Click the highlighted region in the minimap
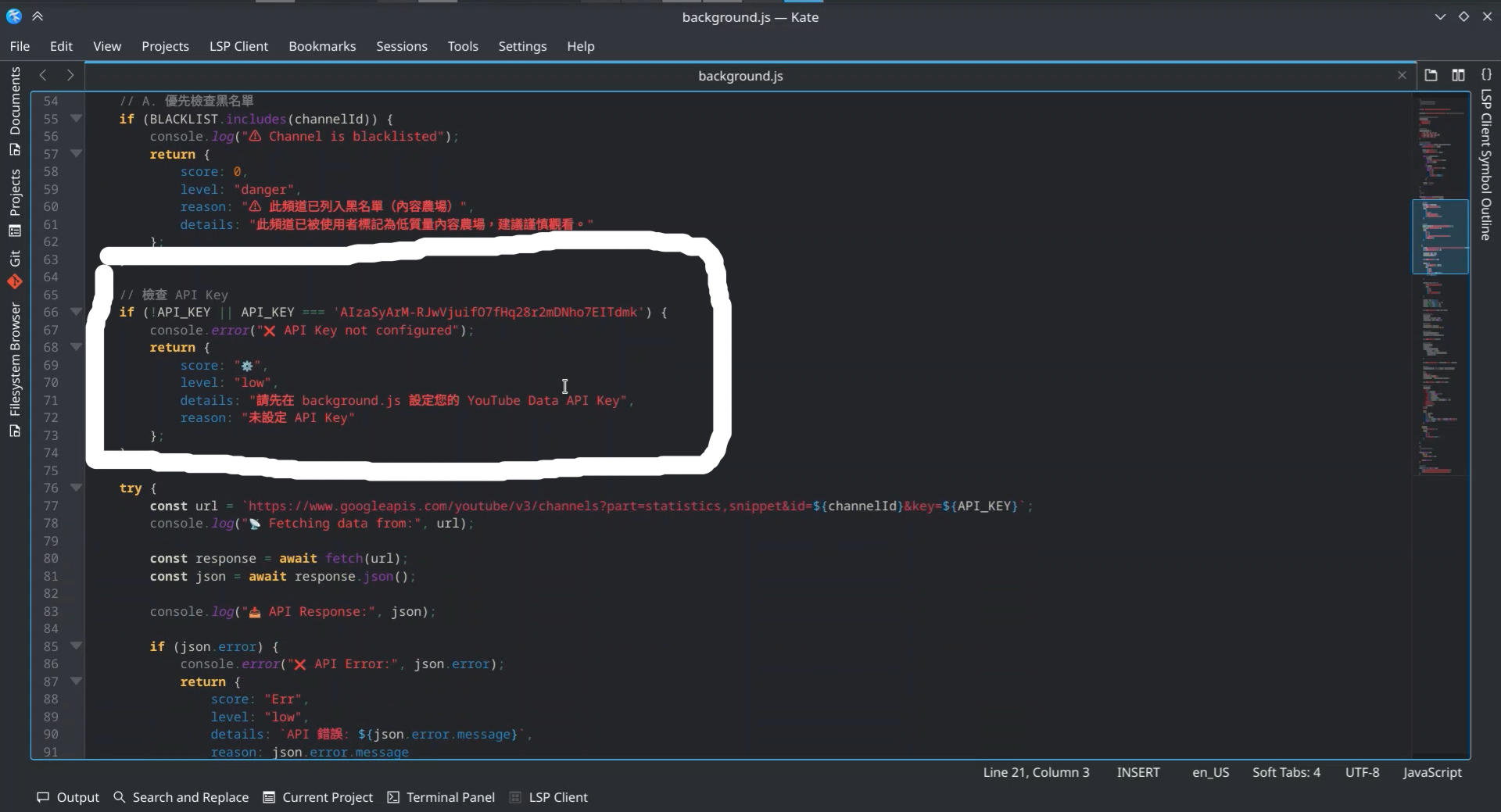The width and height of the screenshot is (1501, 812). coord(1439,236)
